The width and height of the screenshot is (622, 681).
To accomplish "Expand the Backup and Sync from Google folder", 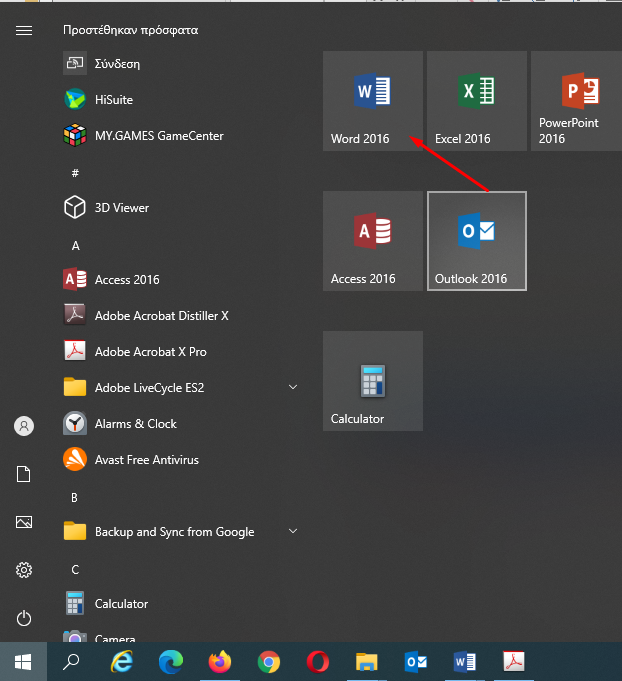I will pos(180,532).
